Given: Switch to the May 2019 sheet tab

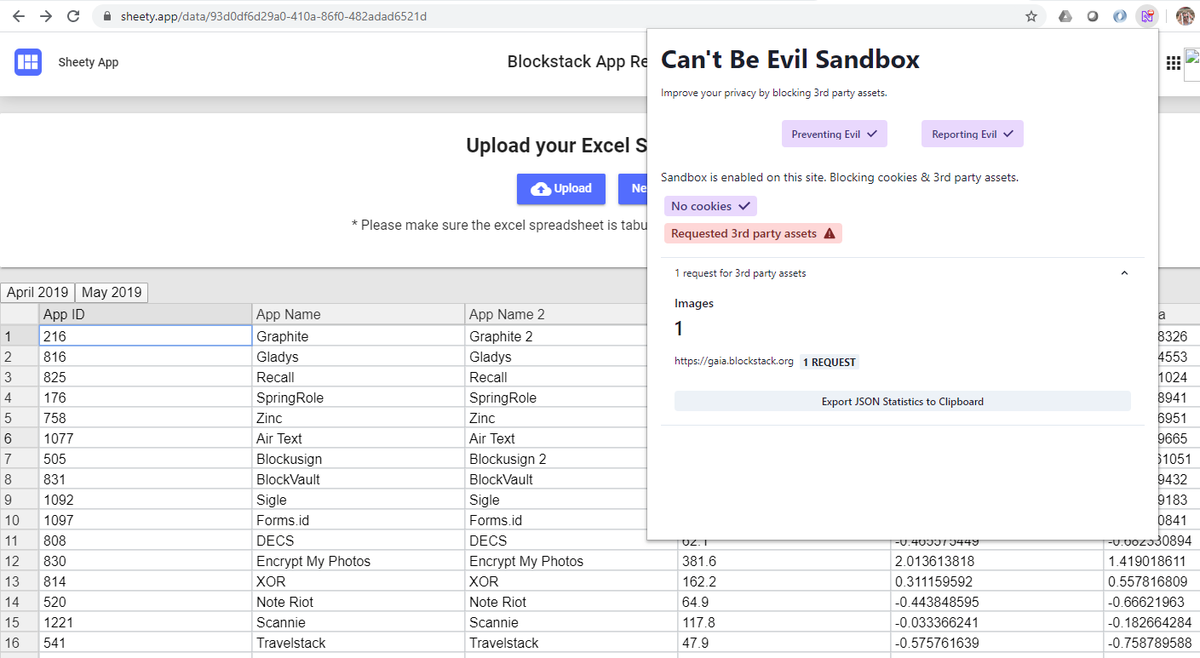Looking at the screenshot, I should [x=111, y=293].
